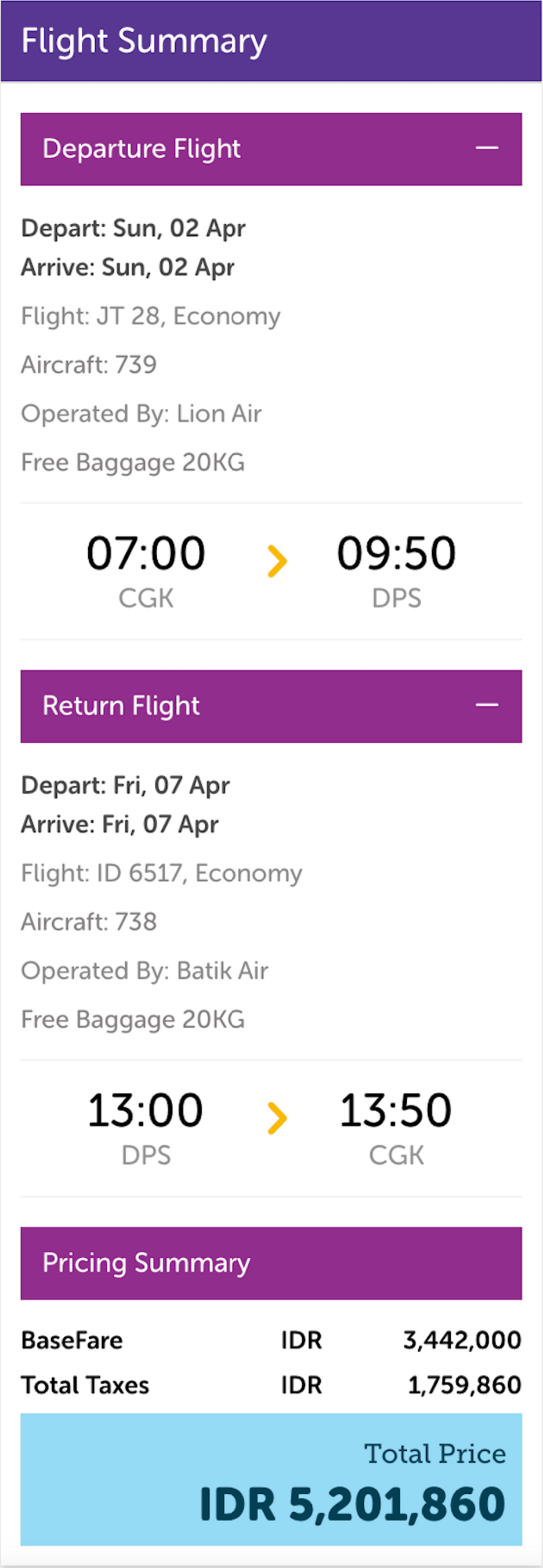Select the 13:50 CGK arrival time
The image size is (543, 1568).
click(x=396, y=1128)
